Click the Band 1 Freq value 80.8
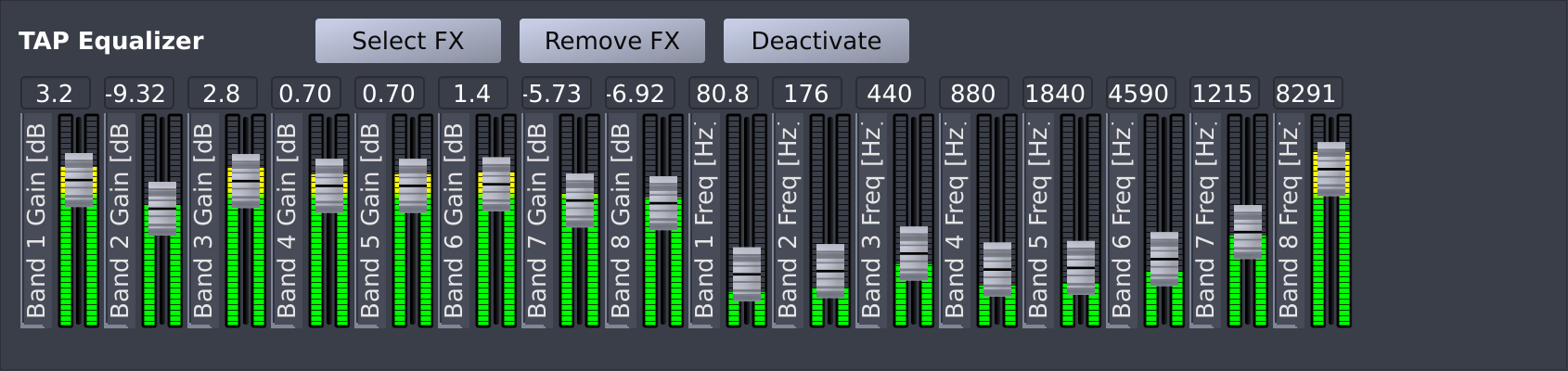 (x=723, y=94)
